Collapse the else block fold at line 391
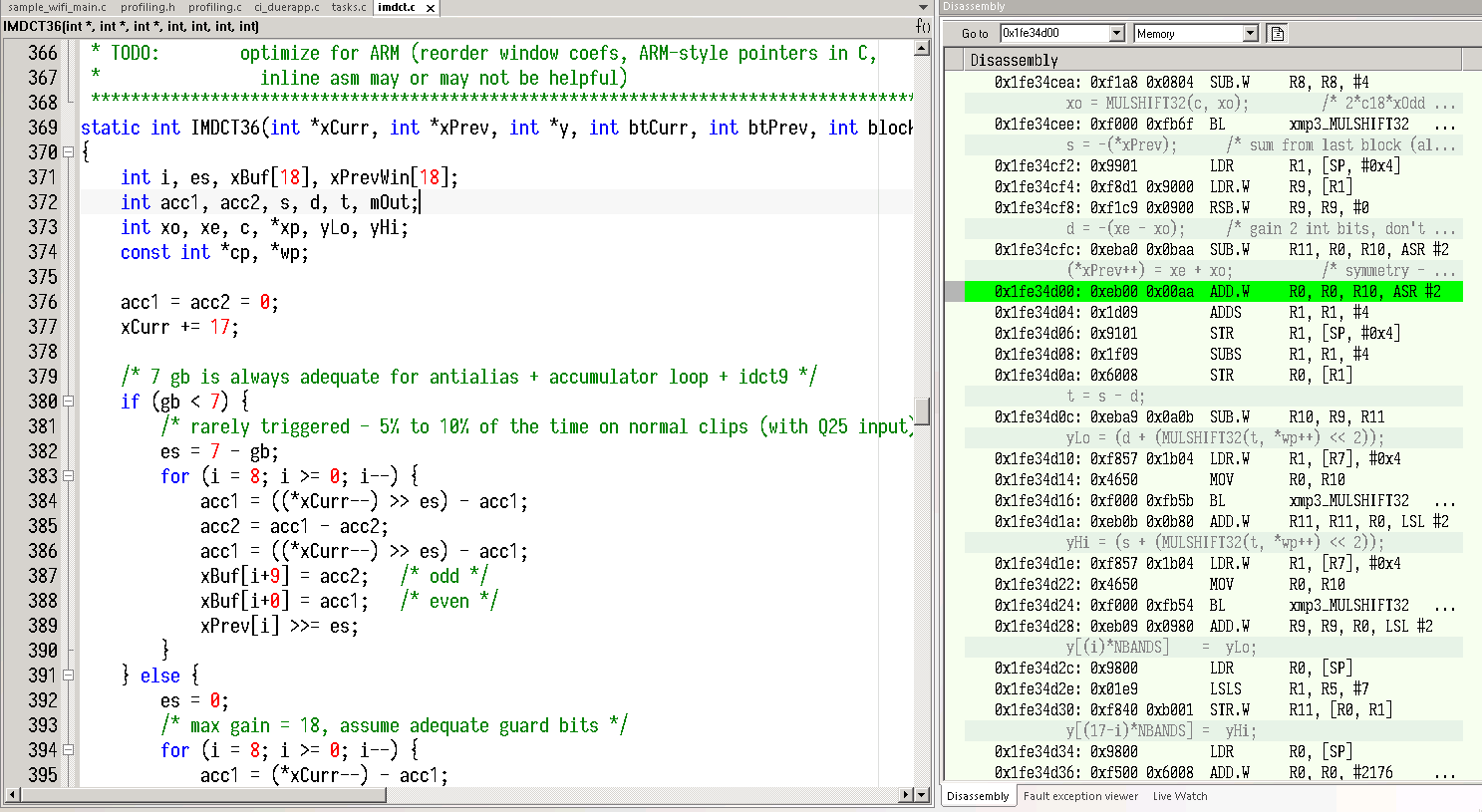 click(69, 676)
